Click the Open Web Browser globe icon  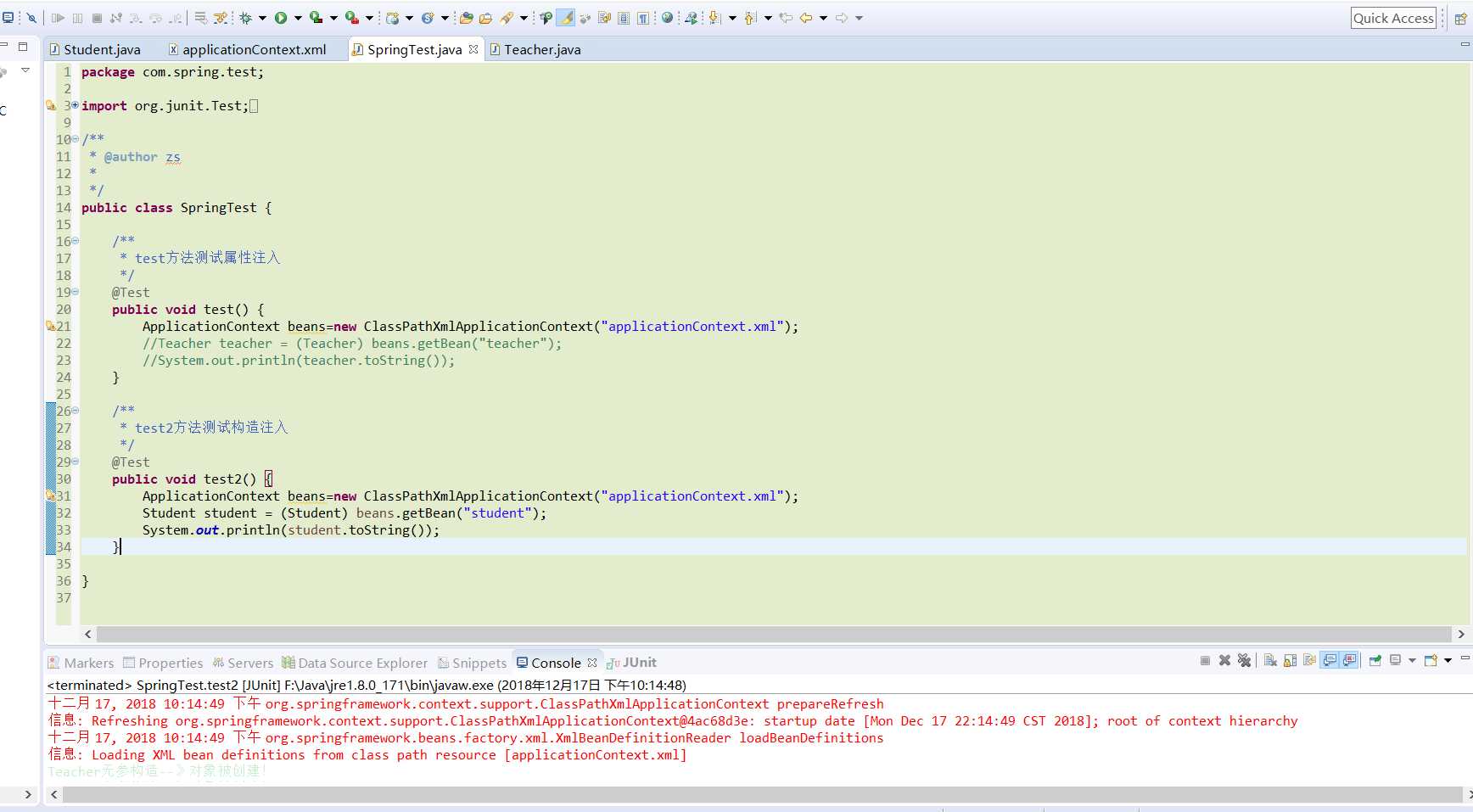(x=667, y=18)
